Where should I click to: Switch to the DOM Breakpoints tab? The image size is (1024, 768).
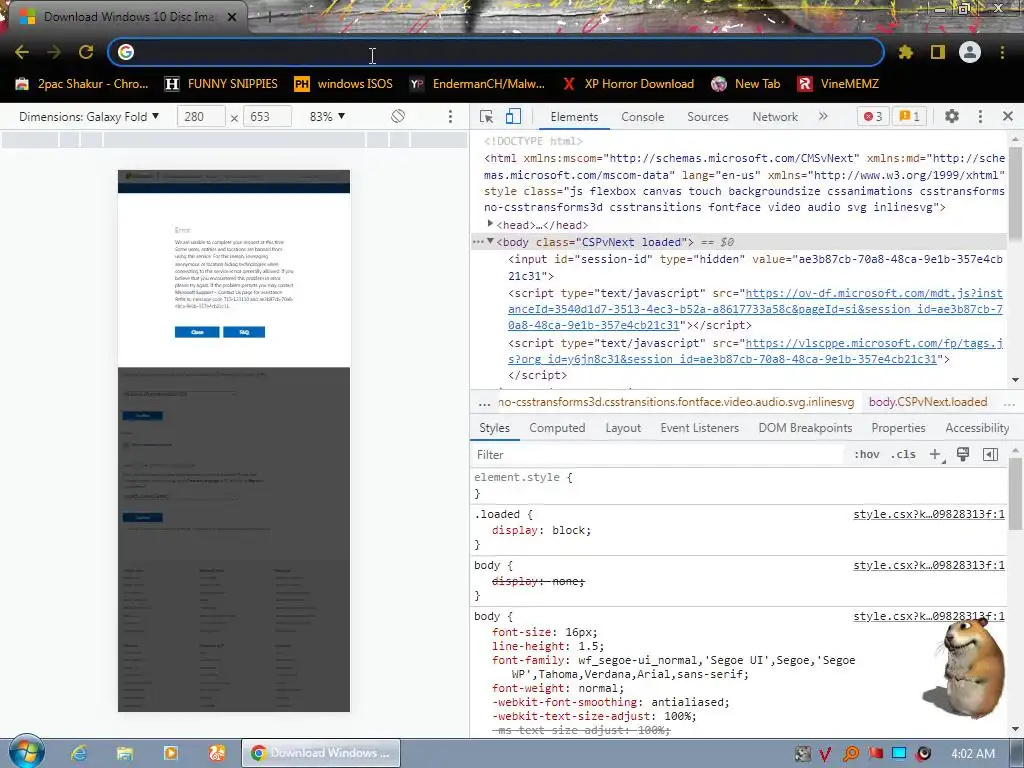pyautogui.click(x=805, y=428)
